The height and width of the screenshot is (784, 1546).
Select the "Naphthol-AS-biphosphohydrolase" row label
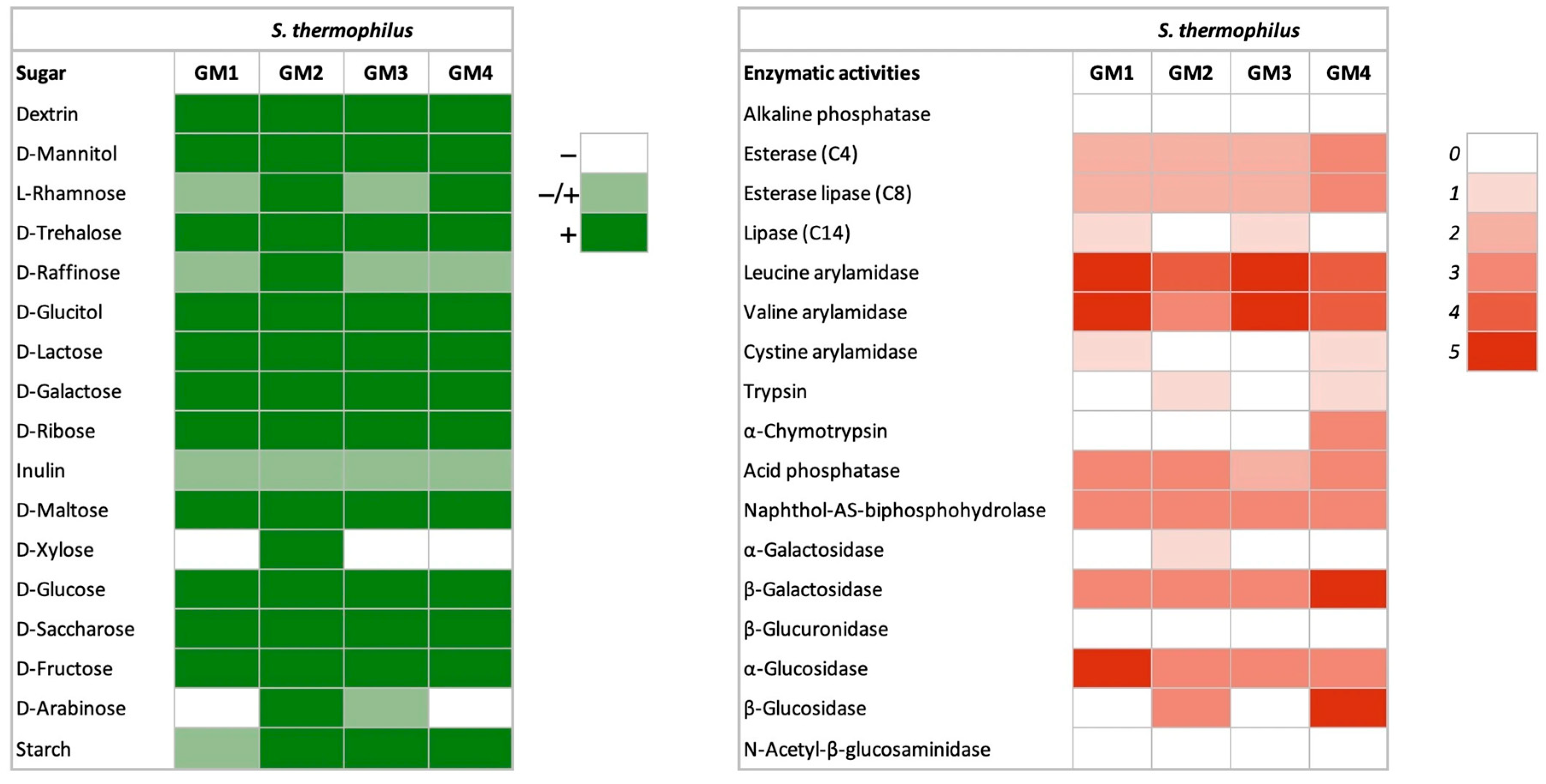click(894, 510)
